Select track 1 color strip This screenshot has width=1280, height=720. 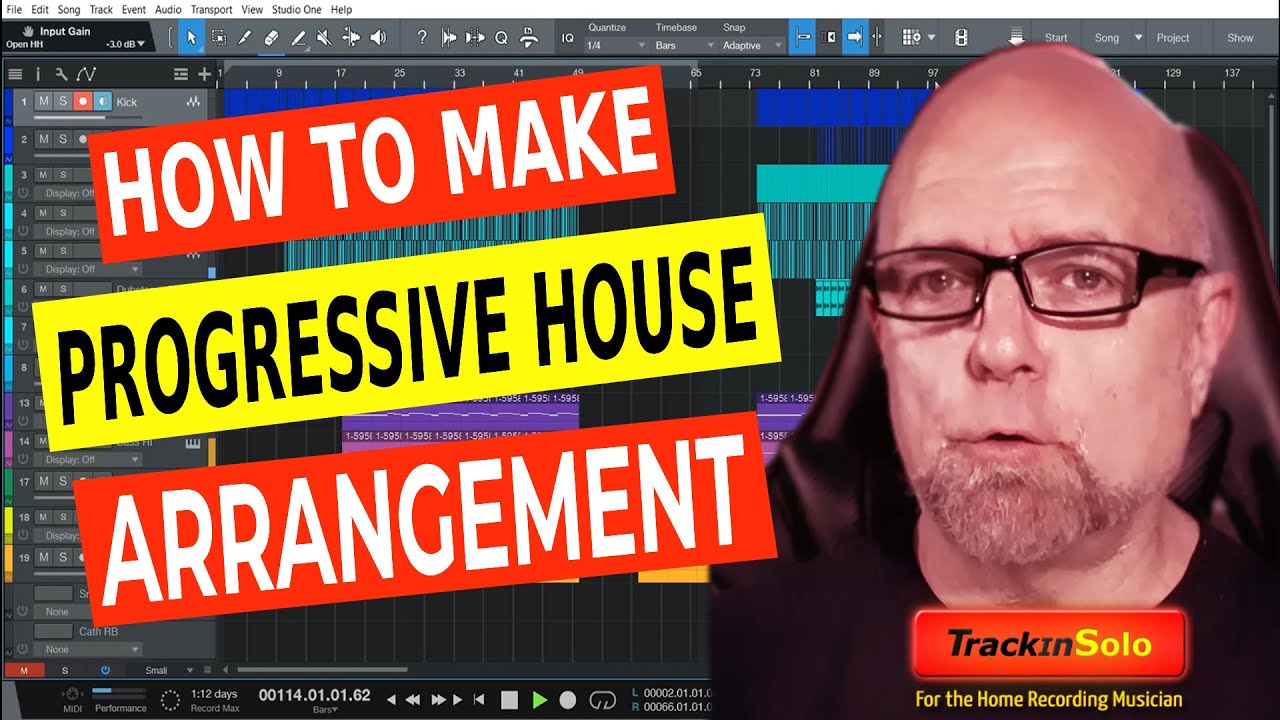[x=8, y=106]
